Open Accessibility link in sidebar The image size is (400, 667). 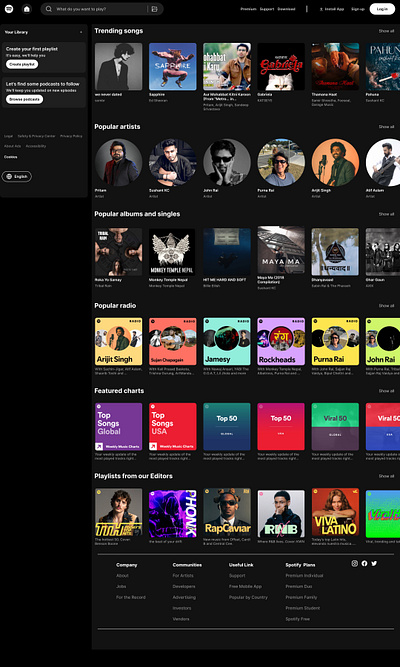coord(36,146)
